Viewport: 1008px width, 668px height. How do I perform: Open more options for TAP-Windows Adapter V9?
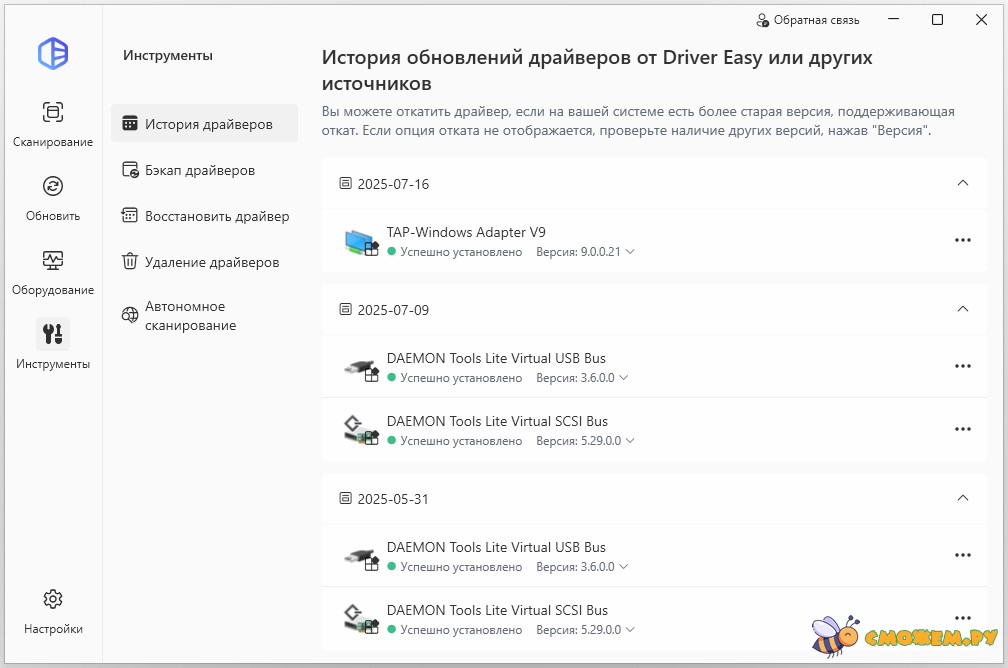pyautogui.click(x=962, y=240)
